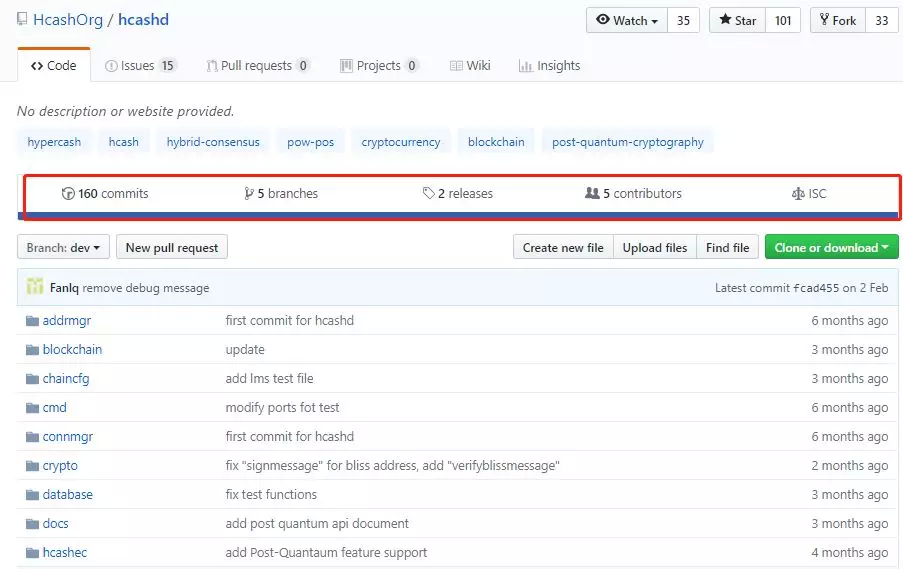
Task: Open 'add Post-Quantaum feature support' commit
Action: pos(326,552)
